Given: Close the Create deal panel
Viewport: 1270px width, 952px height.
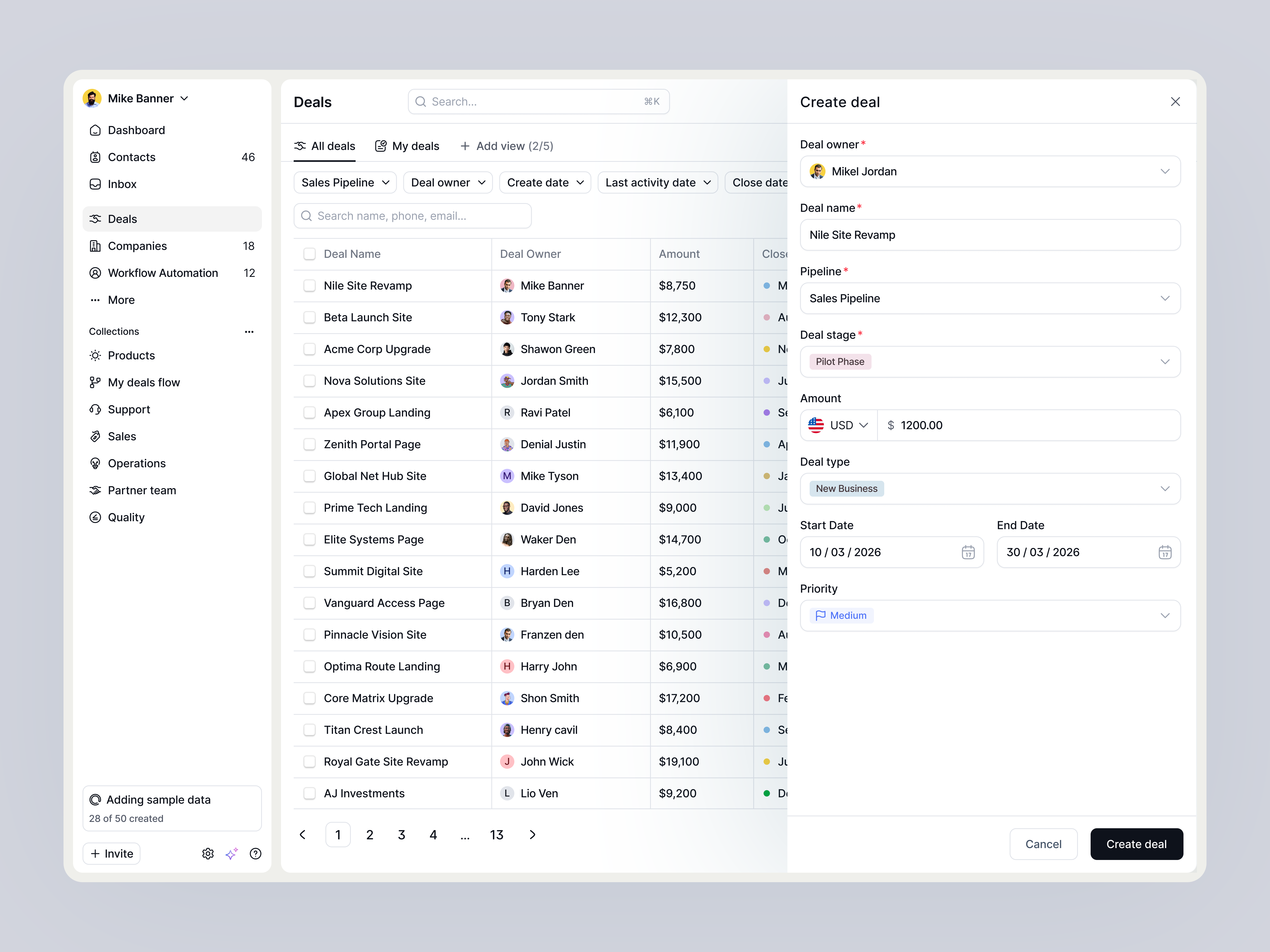Looking at the screenshot, I should (1175, 102).
